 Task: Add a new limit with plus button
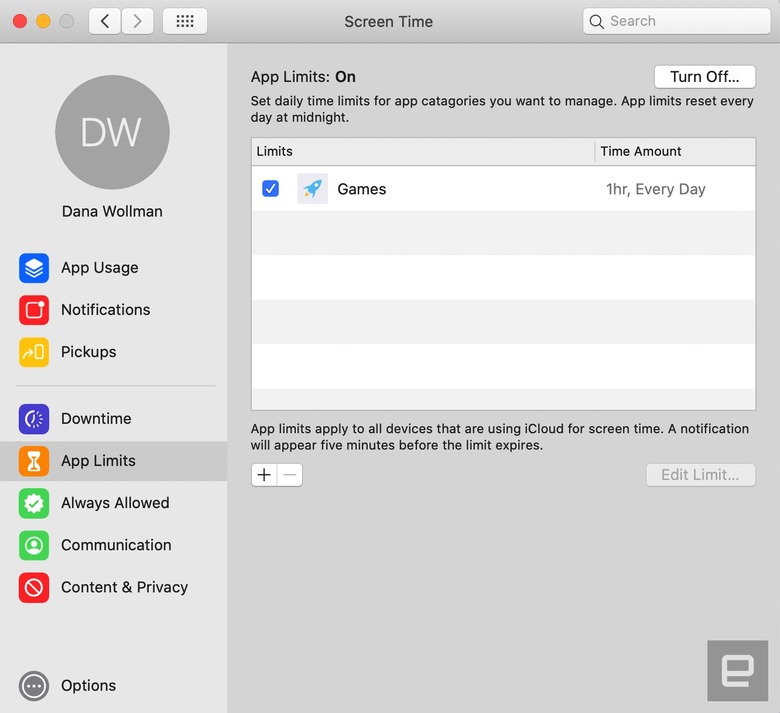[264, 475]
